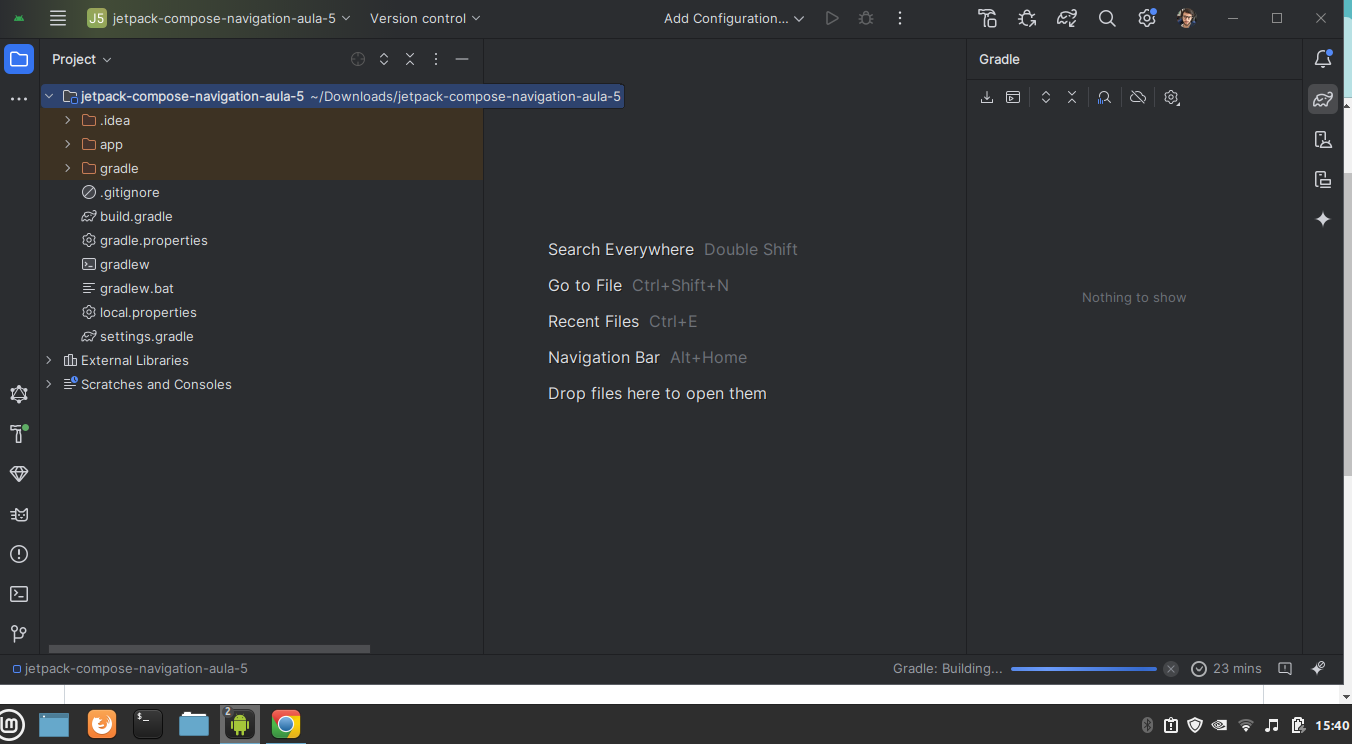
Task: Open Logcat tool window
Action: coord(19,514)
